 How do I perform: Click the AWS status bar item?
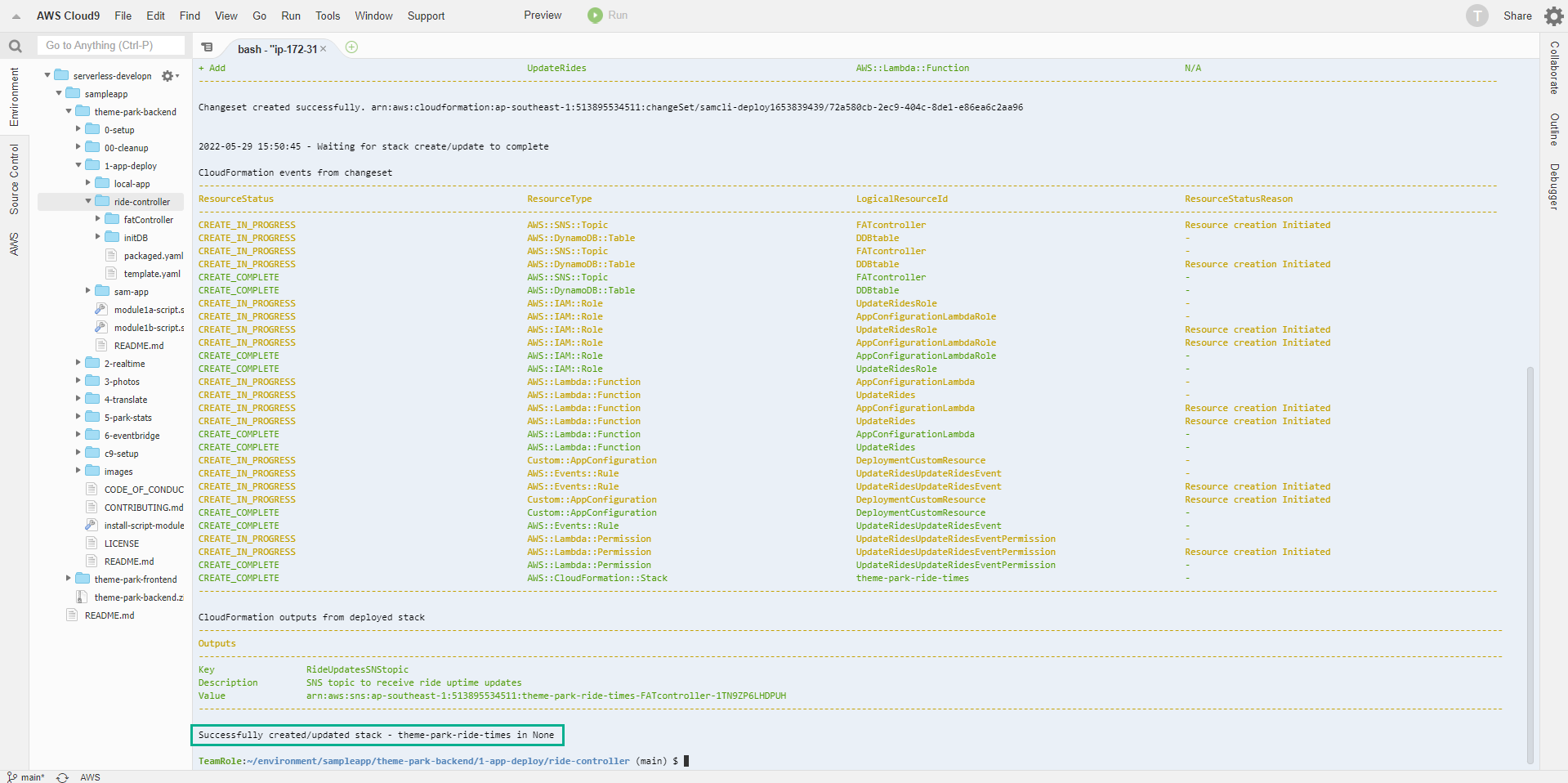(90, 777)
